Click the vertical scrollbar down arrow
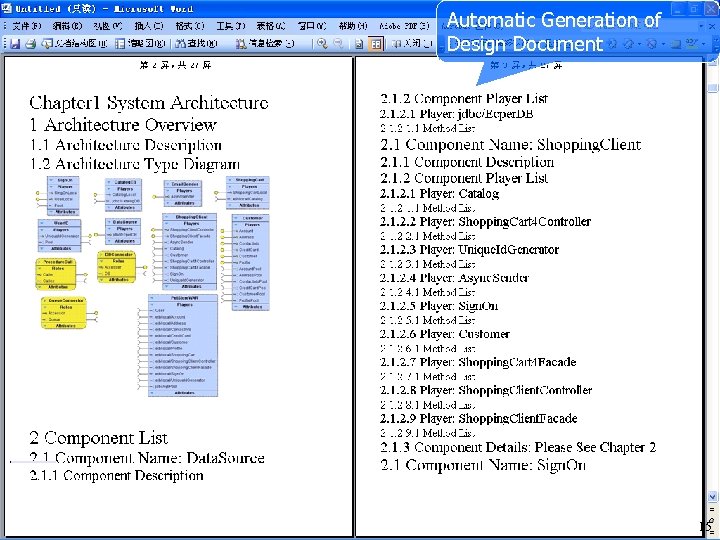This screenshot has width=720, height=540. [712, 496]
